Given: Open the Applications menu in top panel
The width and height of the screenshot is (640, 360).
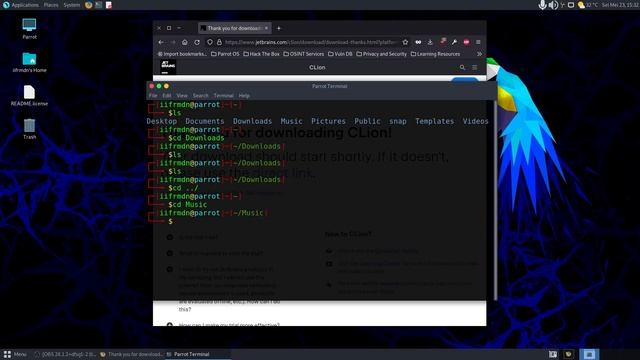Looking at the screenshot, I should (x=20, y=5).
